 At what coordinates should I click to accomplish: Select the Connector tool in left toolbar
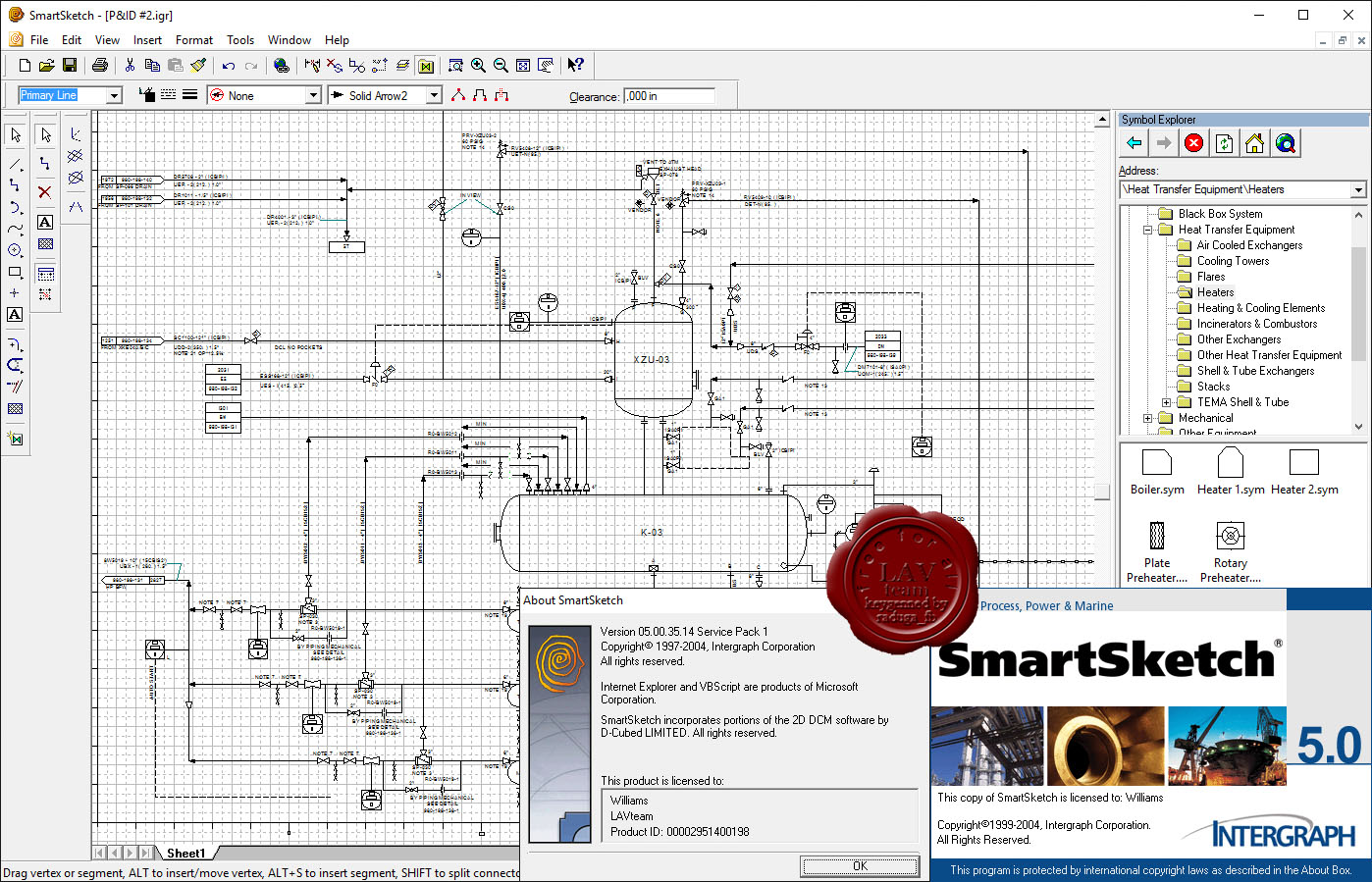point(15,185)
